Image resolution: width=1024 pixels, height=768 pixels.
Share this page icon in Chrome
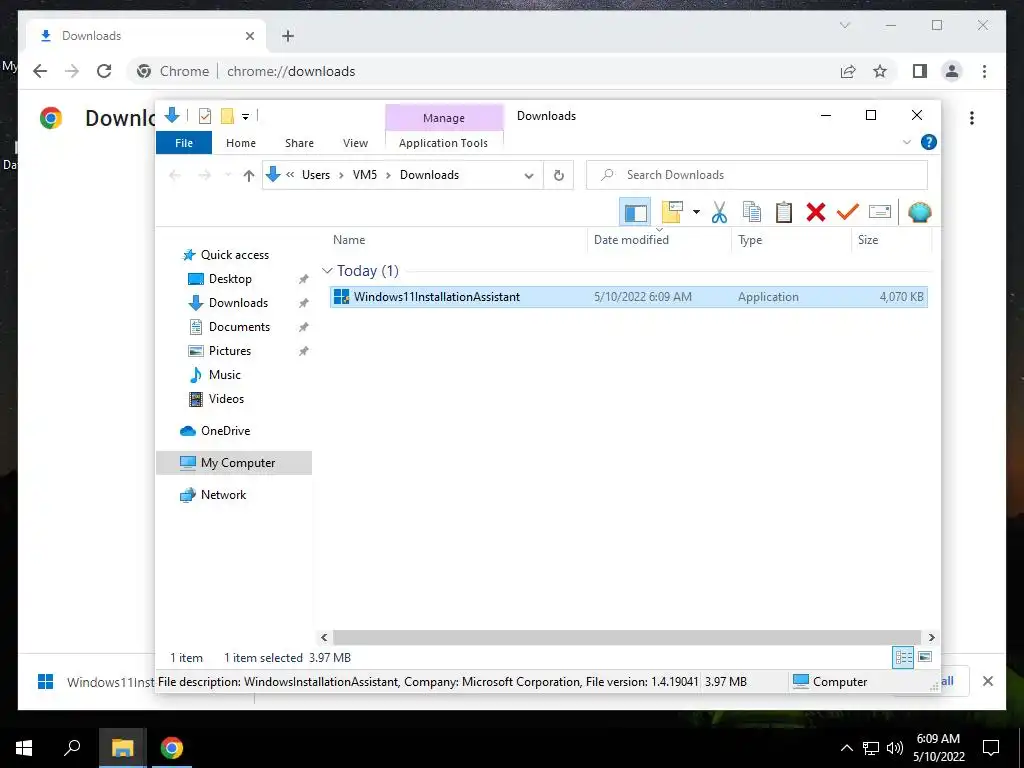(848, 71)
